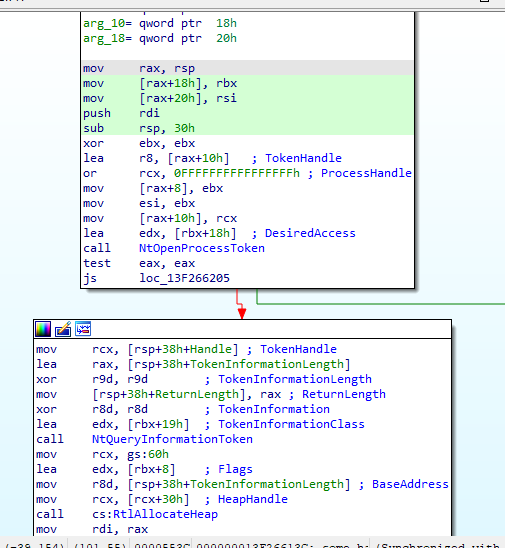Select arg_18 variable definition
This screenshot has width=505, height=548.
tap(160, 38)
